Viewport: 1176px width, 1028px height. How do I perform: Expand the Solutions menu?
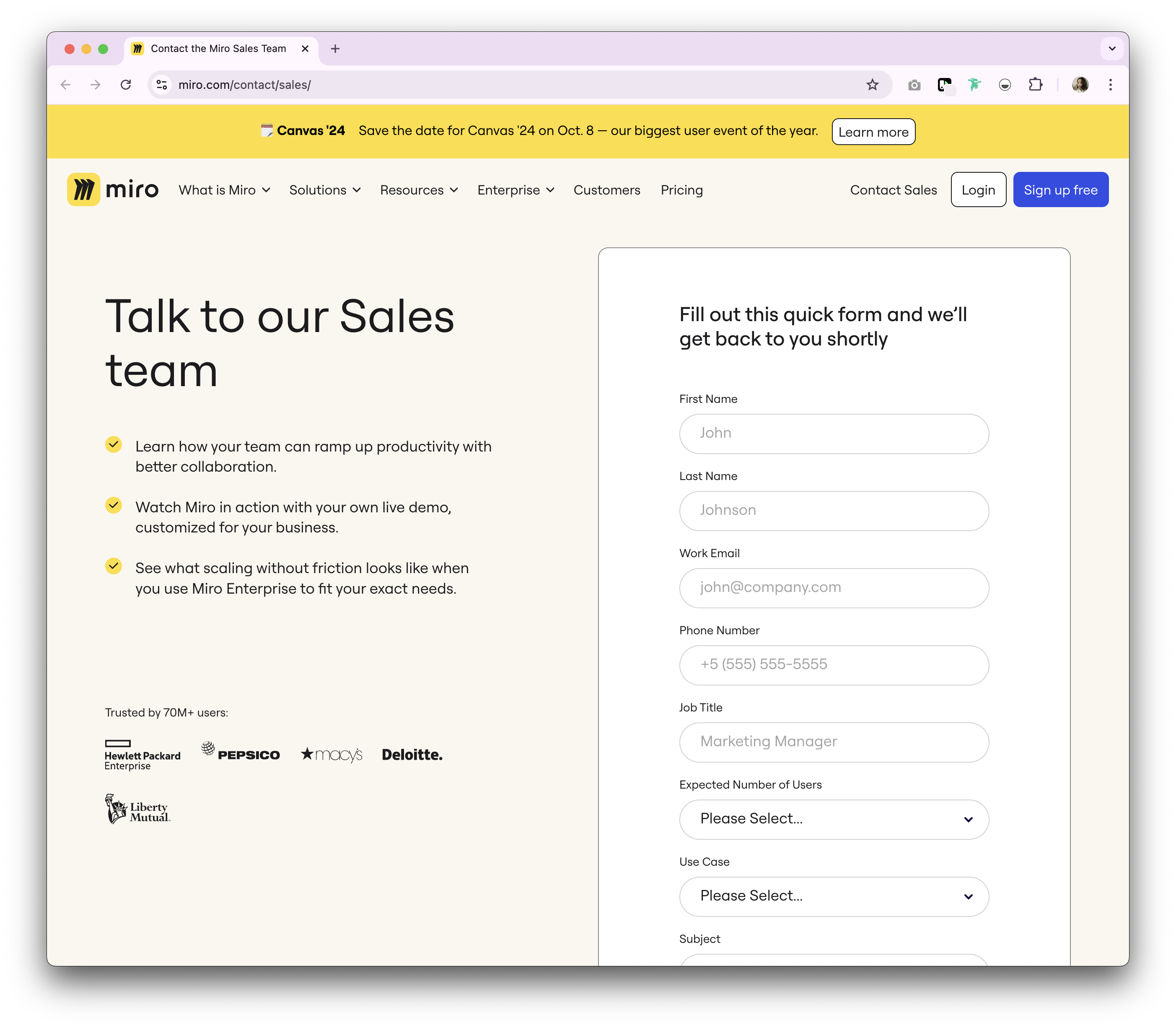[x=324, y=190]
